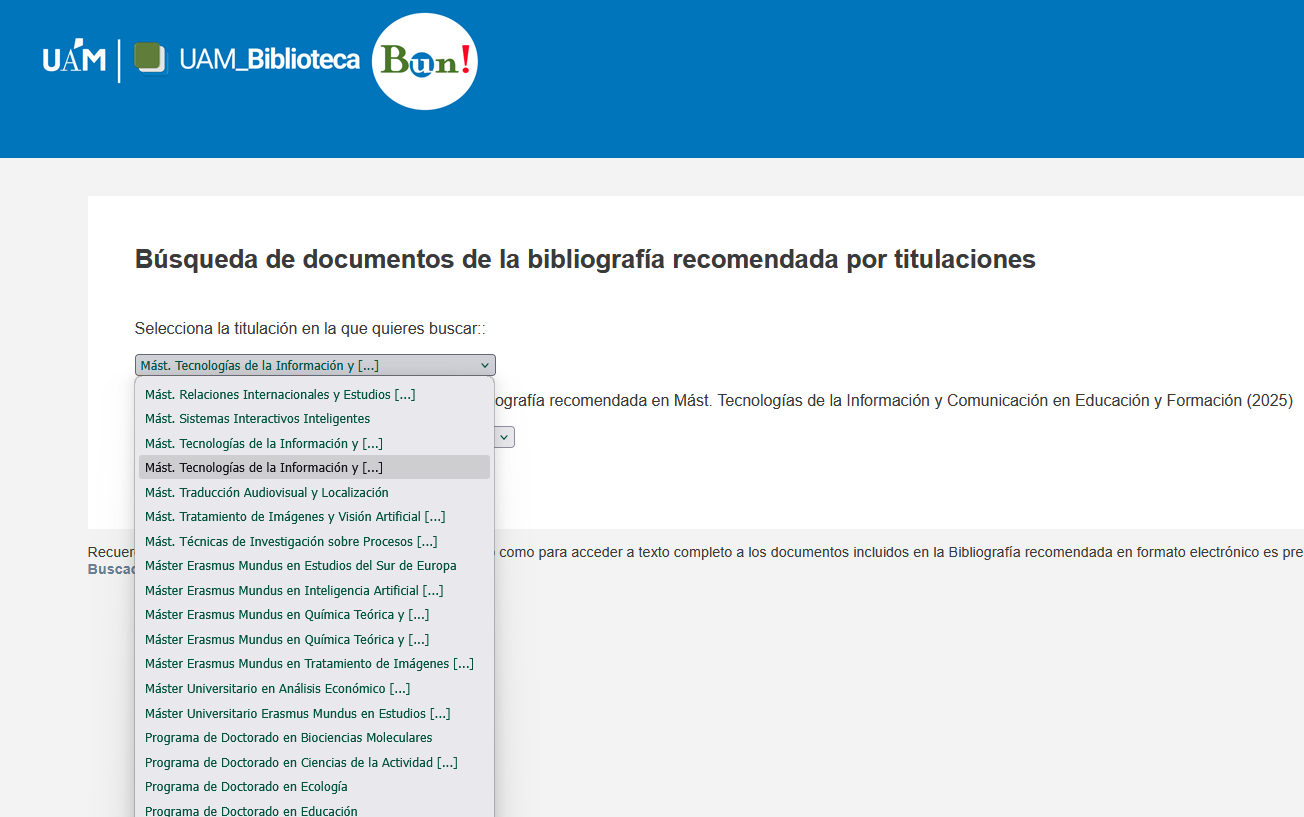Image resolution: width=1304 pixels, height=817 pixels.
Task: Click the circular Bun! logo
Action: coord(425,61)
